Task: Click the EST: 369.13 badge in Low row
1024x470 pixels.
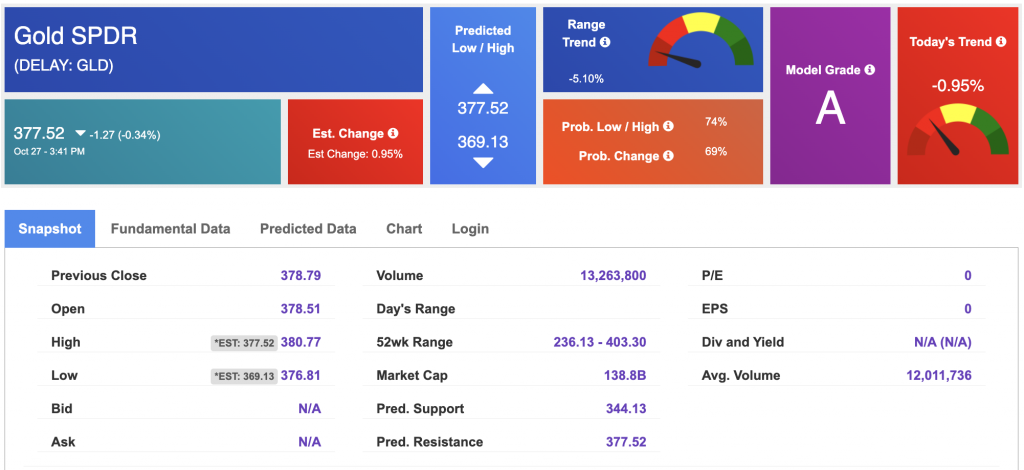Action: [242, 375]
